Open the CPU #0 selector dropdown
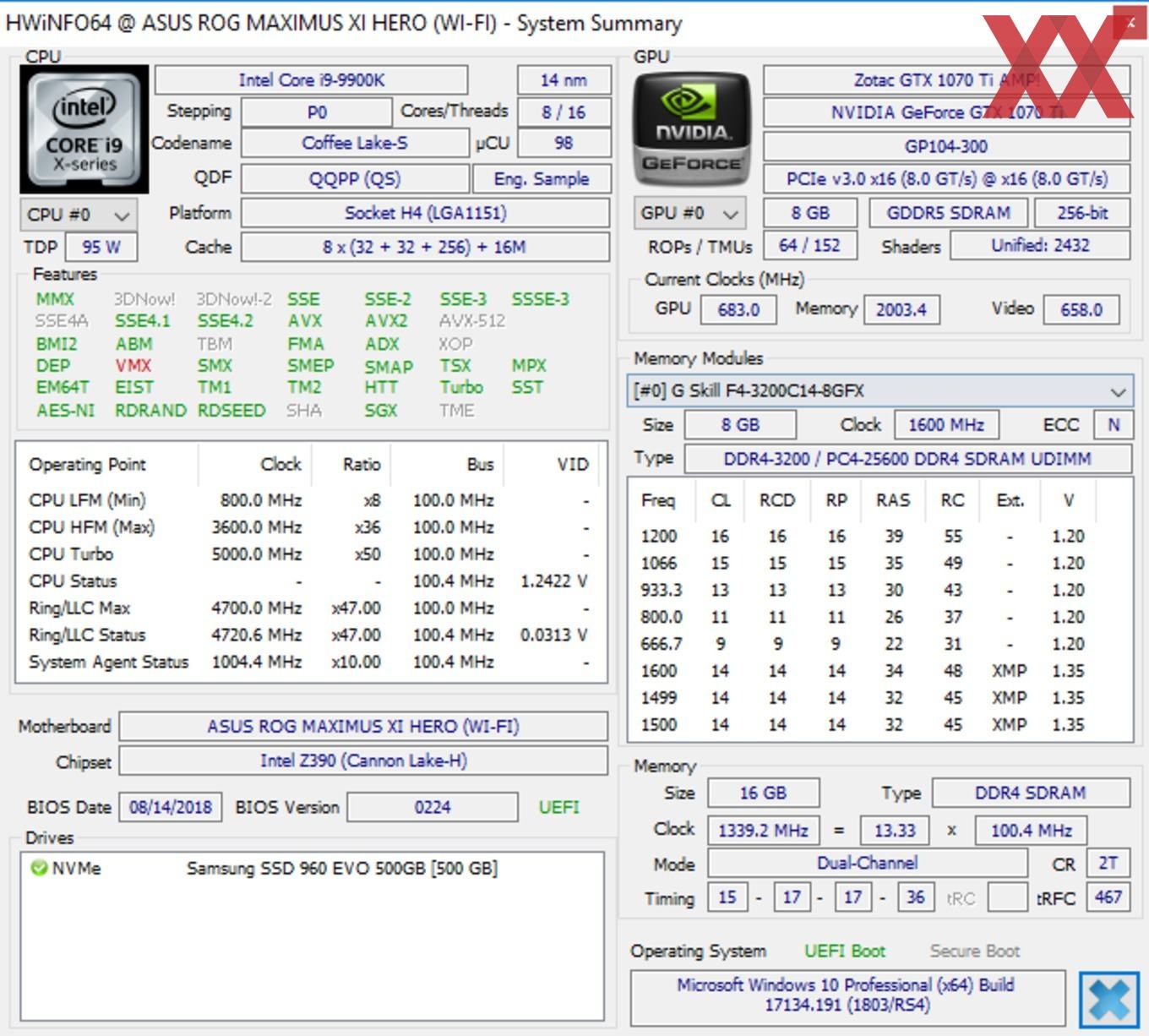The image size is (1149, 1036). [x=78, y=215]
